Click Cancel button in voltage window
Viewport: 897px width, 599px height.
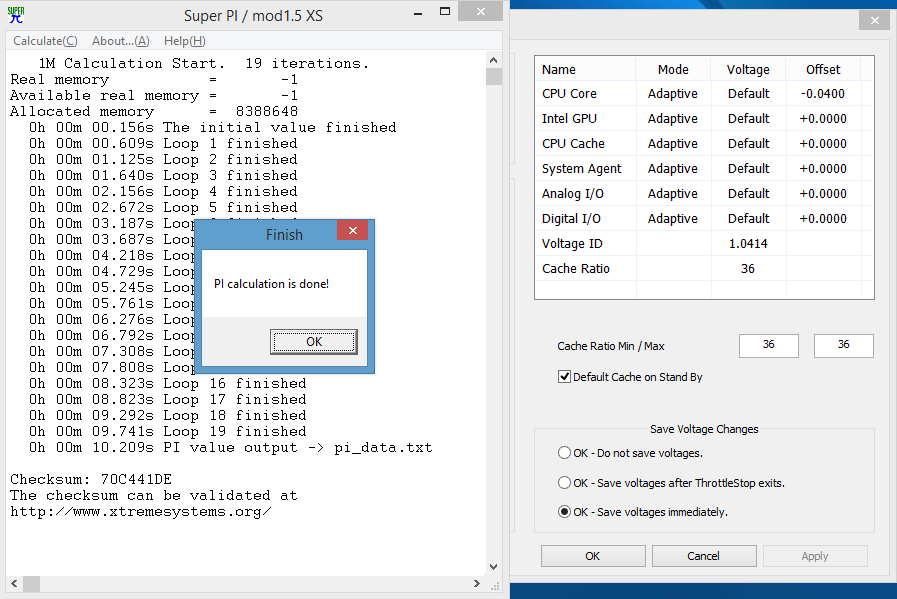pos(704,556)
